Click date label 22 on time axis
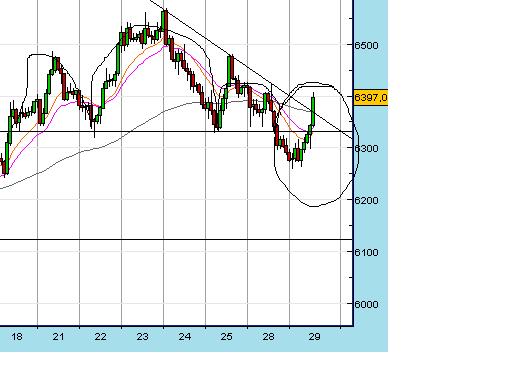 click(x=100, y=337)
